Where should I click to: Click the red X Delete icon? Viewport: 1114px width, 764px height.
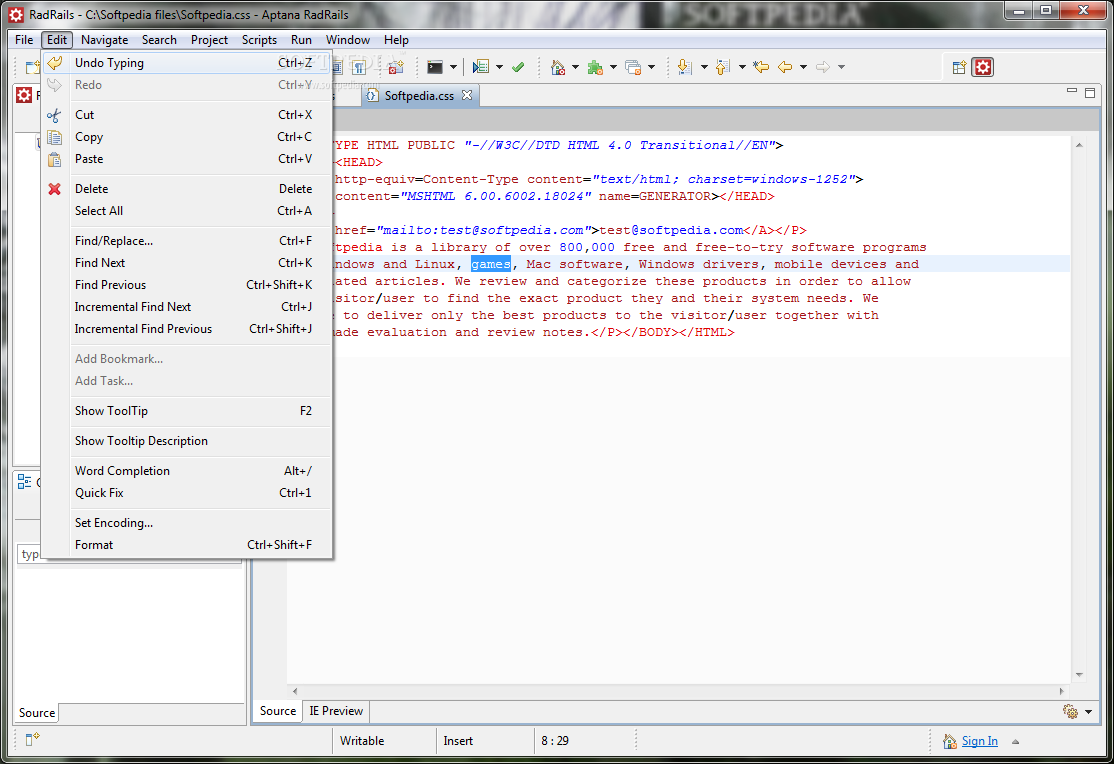54,189
